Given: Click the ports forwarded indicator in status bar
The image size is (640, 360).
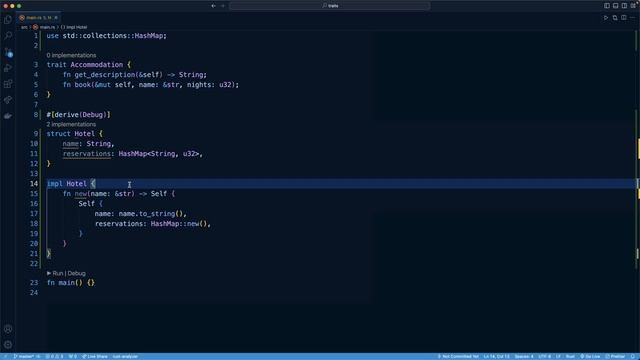Looking at the screenshot, I should tap(72, 356).
